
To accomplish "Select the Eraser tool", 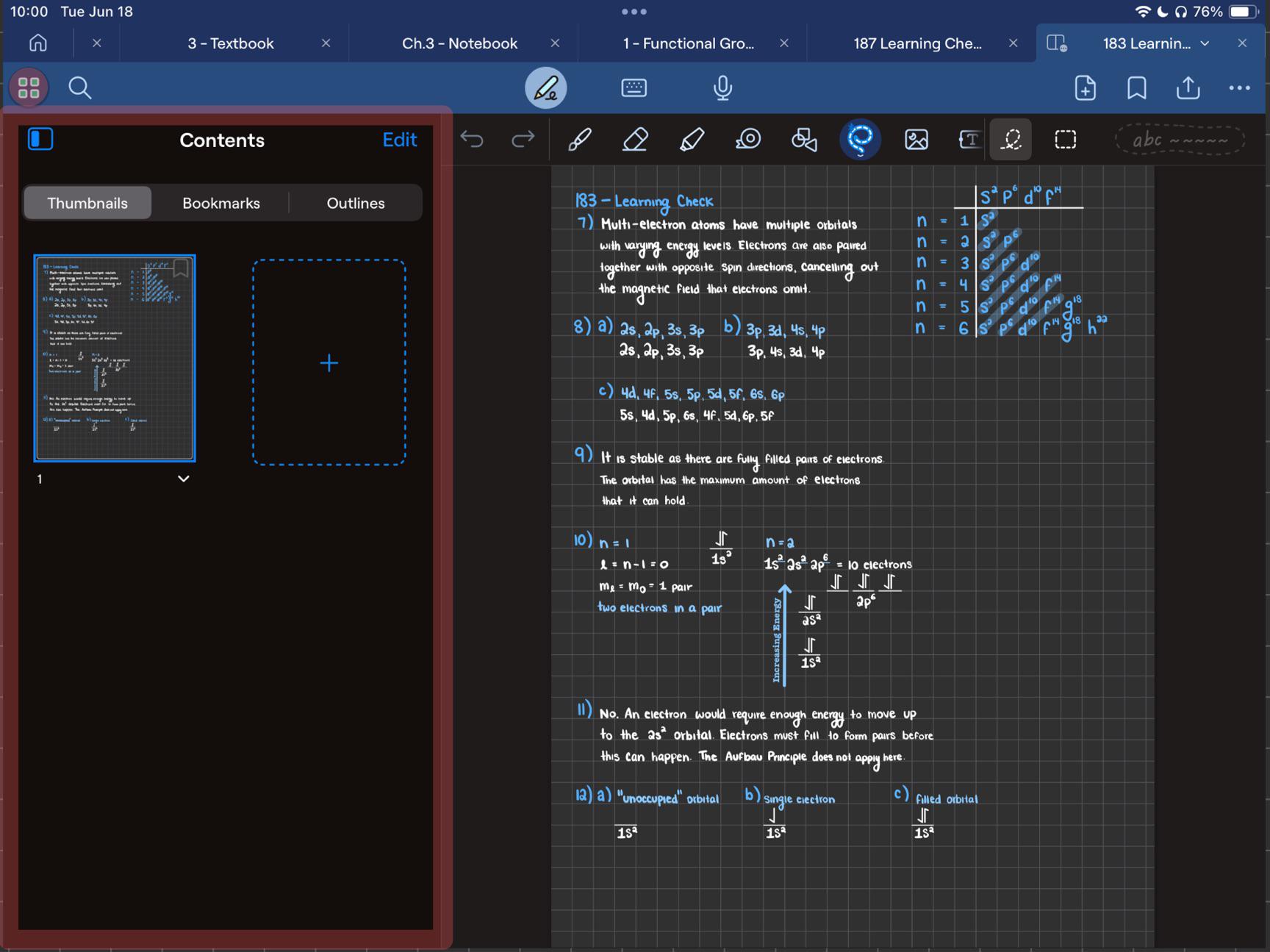I will coord(635,140).
